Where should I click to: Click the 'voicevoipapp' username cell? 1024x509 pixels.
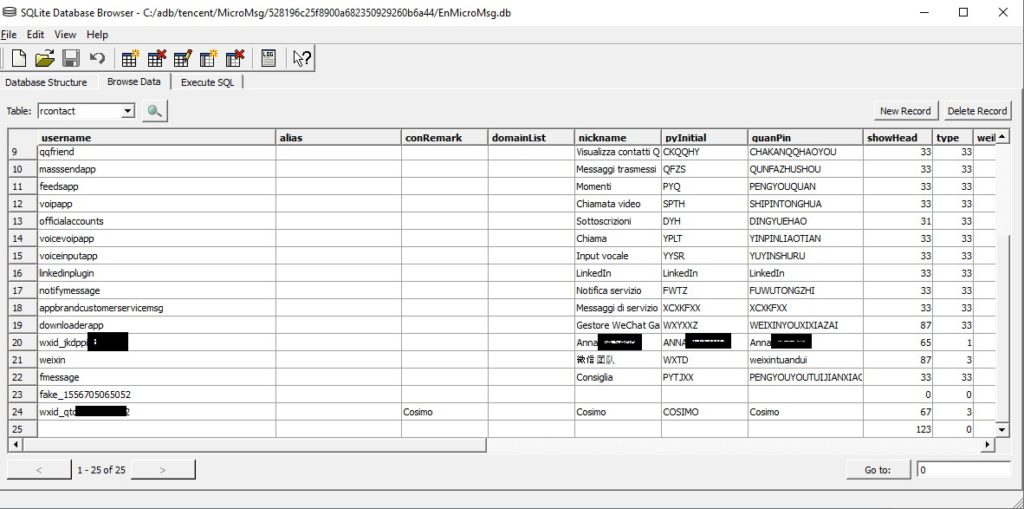coord(157,238)
